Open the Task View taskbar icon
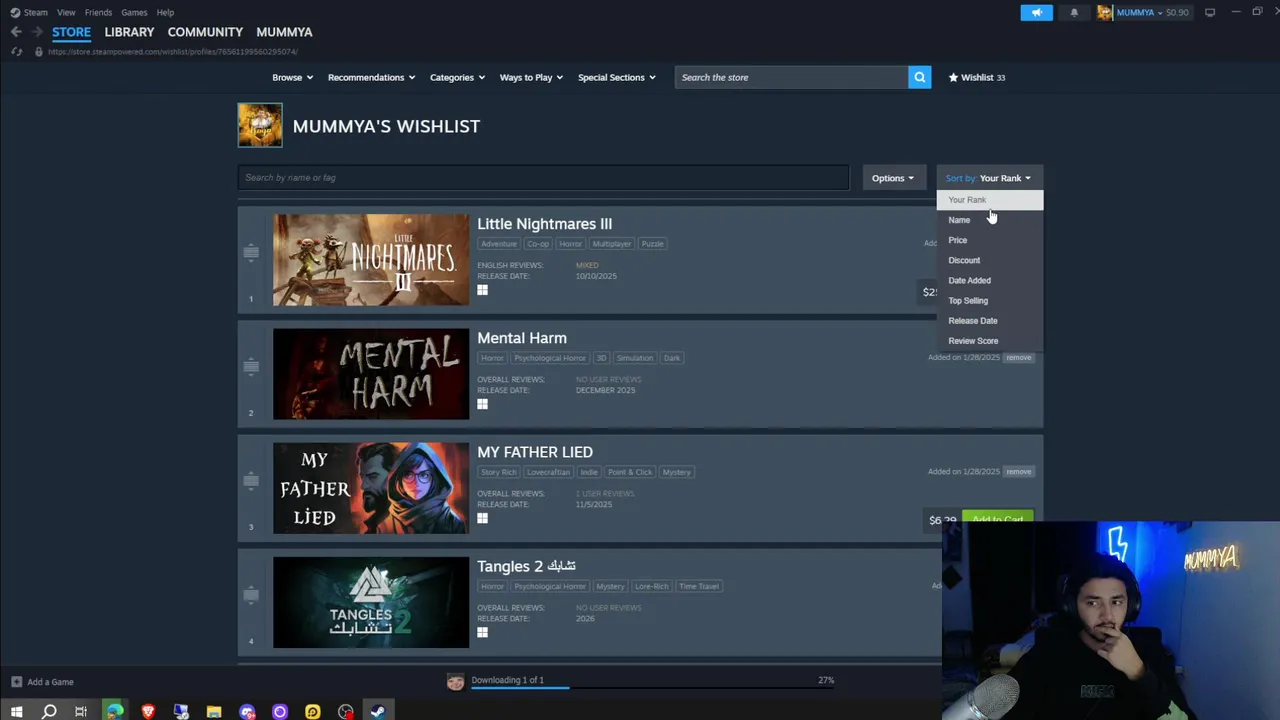 (x=81, y=711)
